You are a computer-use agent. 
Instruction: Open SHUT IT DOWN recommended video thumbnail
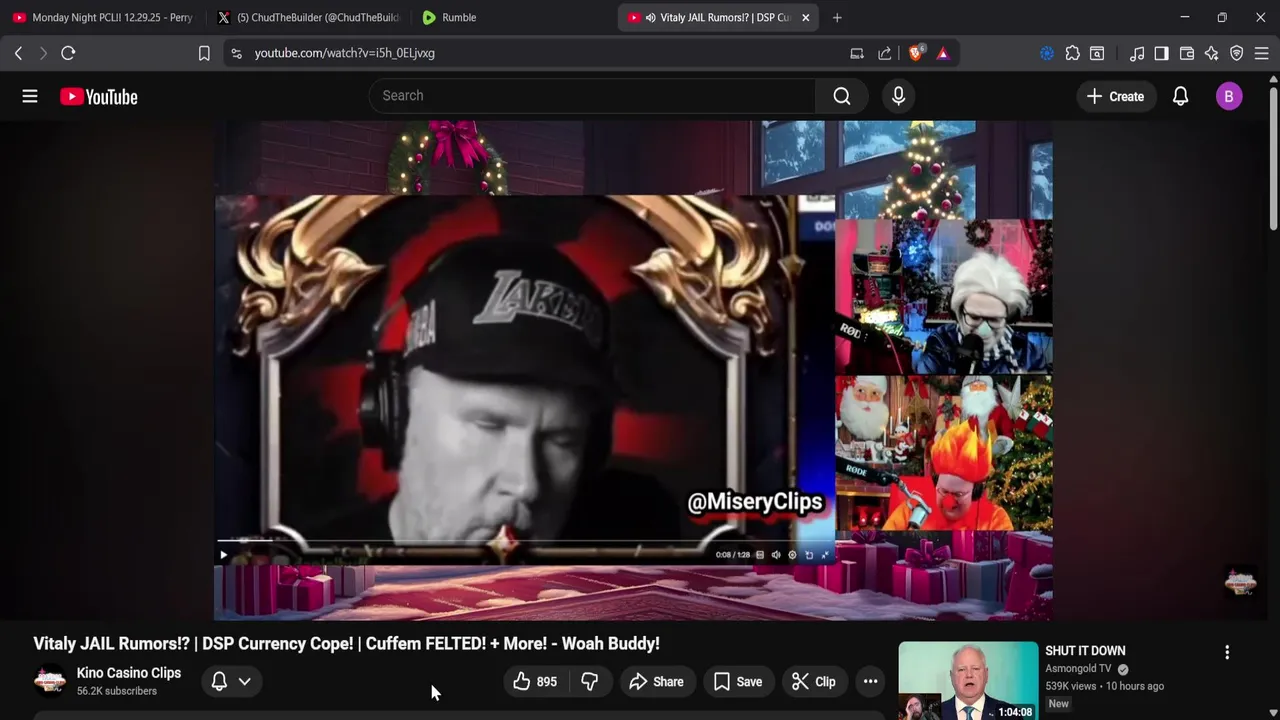click(x=968, y=681)
